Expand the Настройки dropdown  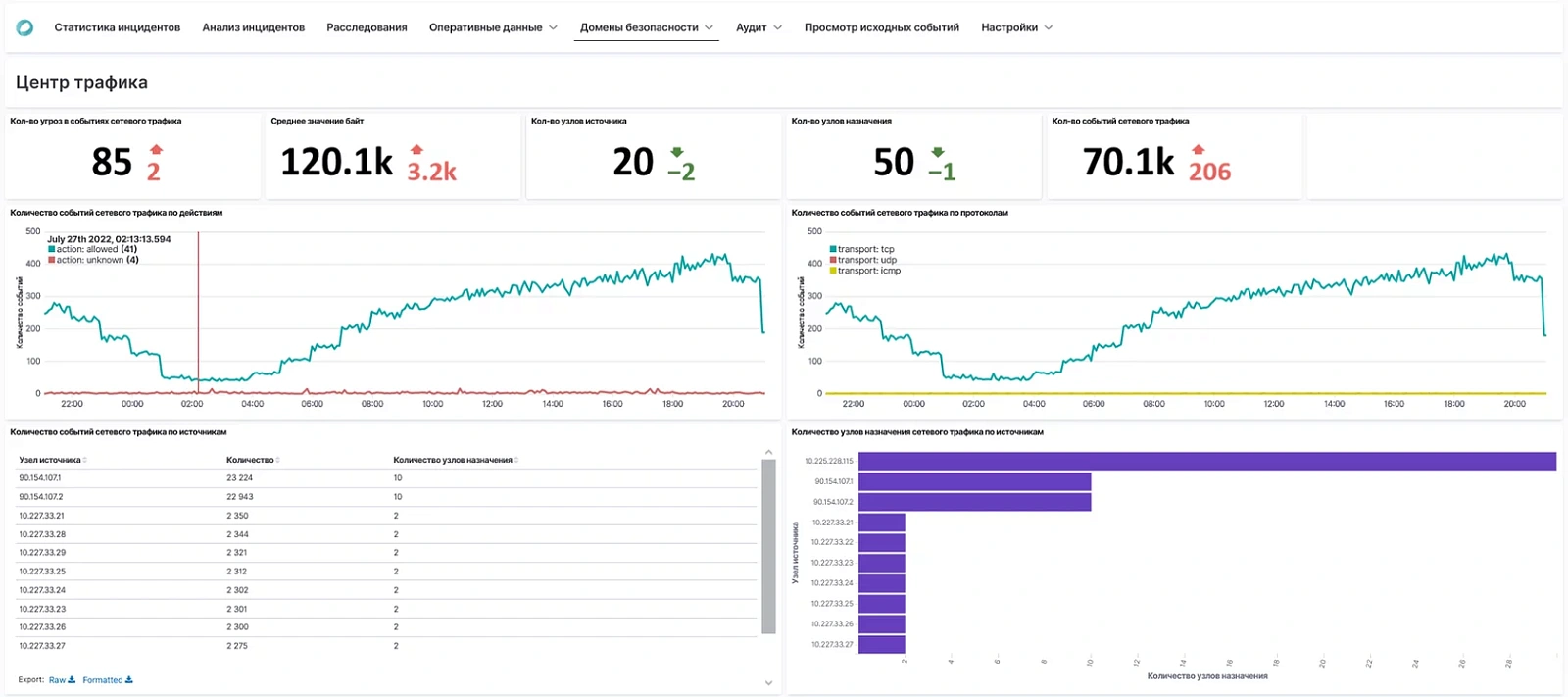point(1017,27)
